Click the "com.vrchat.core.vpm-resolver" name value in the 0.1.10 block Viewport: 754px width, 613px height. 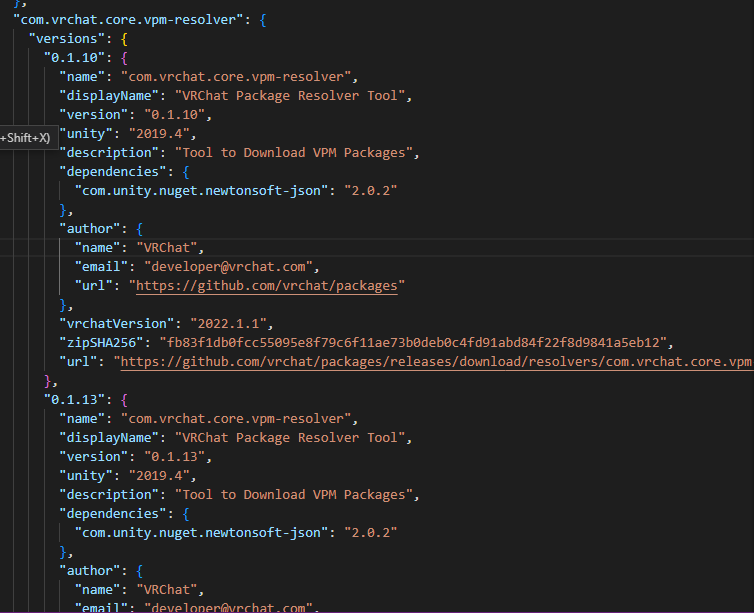point(236,77)
